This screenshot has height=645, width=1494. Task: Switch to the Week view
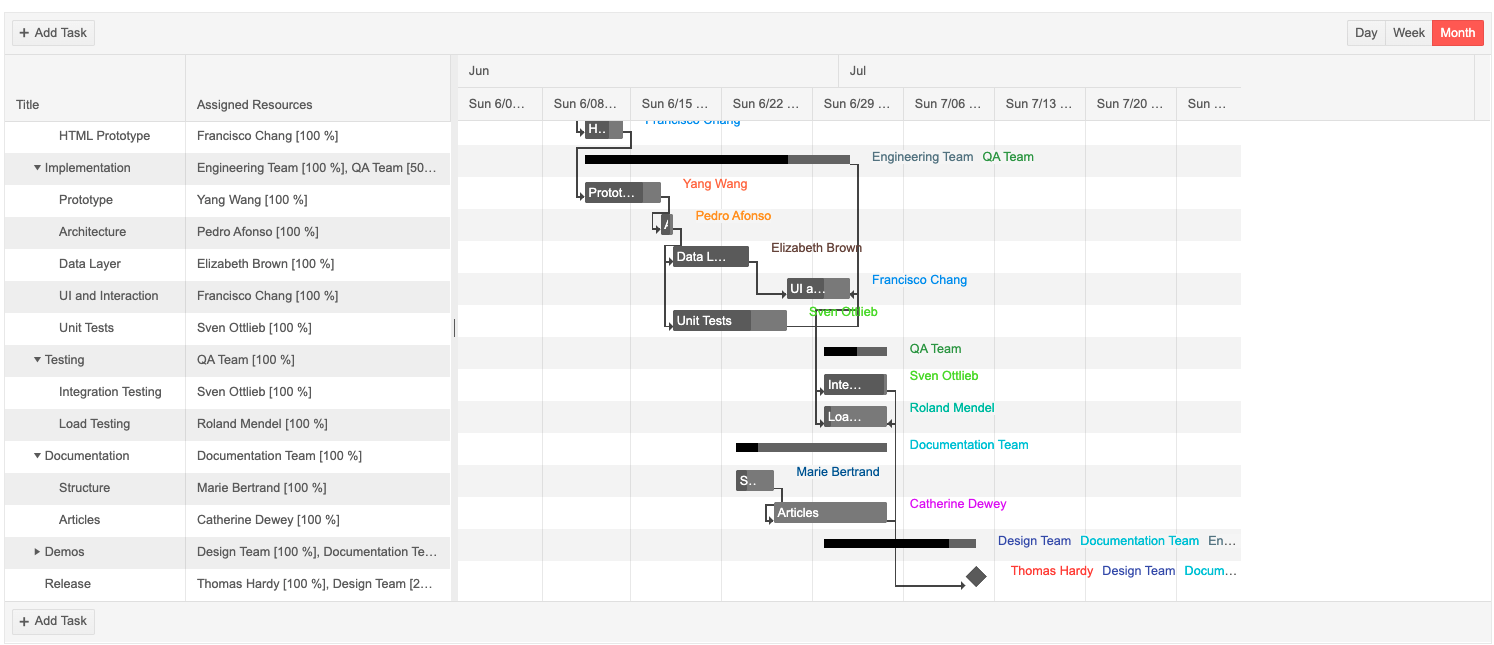[x=1408, y=33]
